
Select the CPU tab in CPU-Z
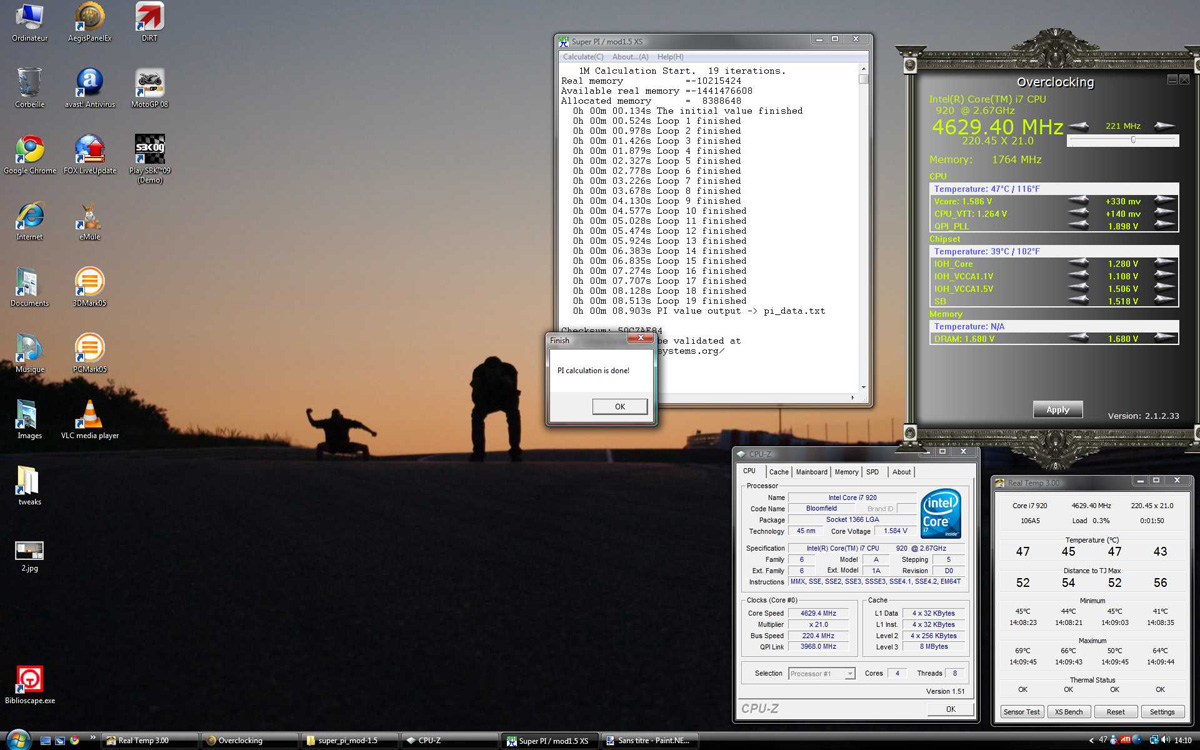pos(749,471)
